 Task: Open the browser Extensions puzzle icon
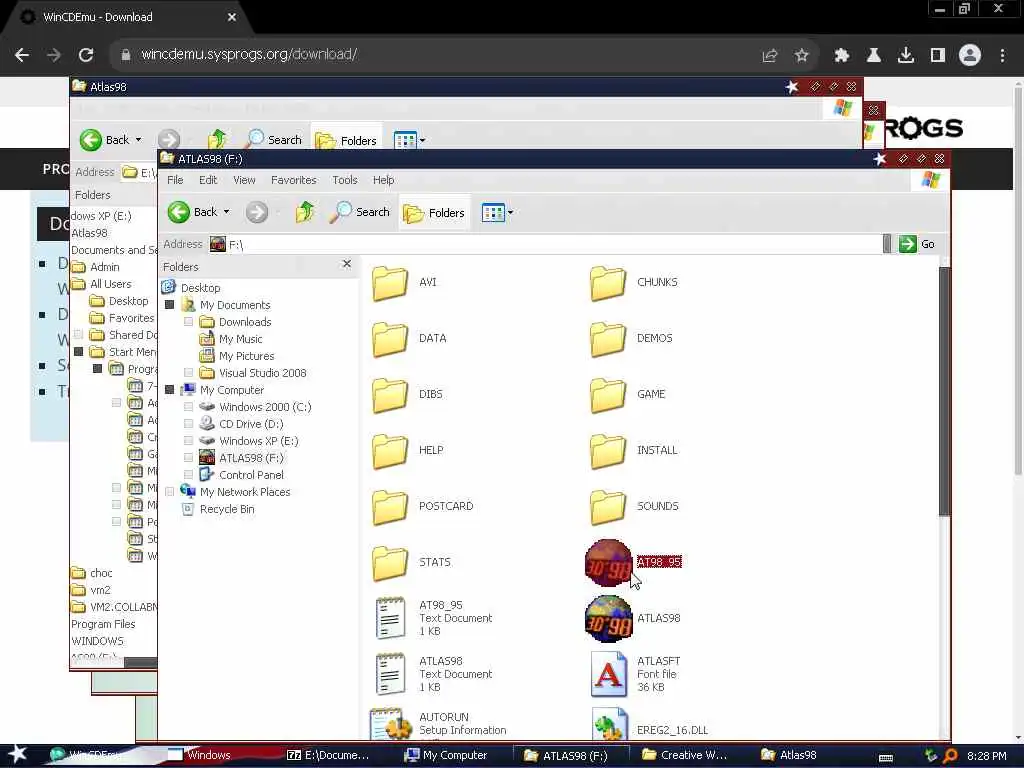pos(841,56)
